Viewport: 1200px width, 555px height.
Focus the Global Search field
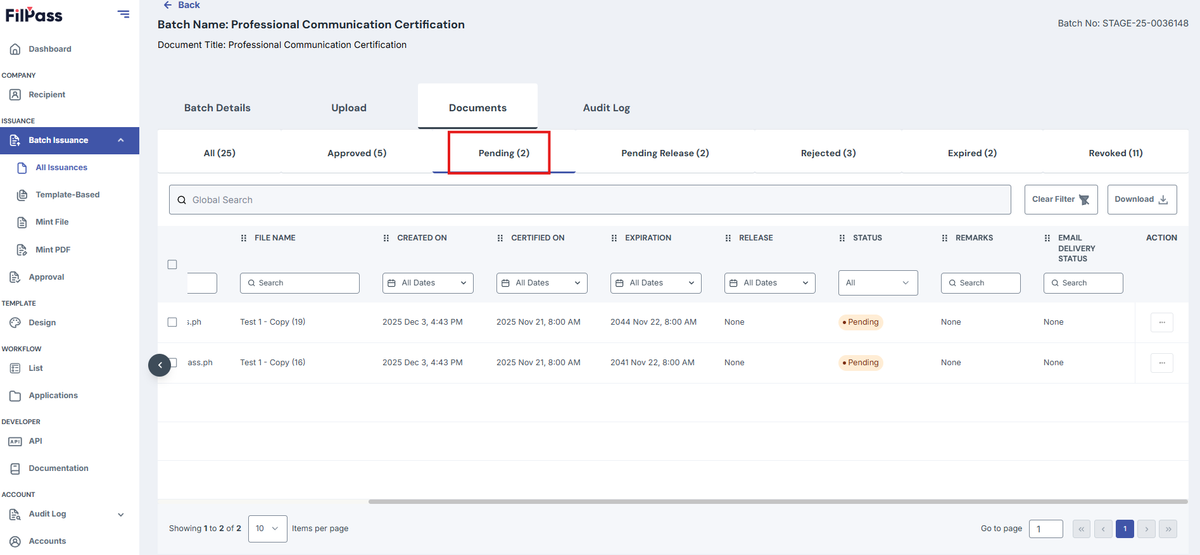tap(590, 200)
